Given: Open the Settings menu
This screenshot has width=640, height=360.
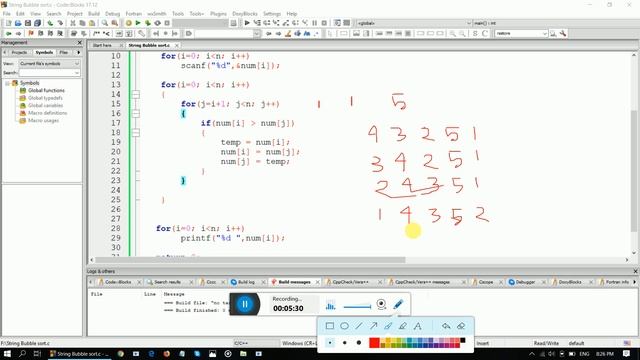Looking at the screenshot, I should point(272,14).
